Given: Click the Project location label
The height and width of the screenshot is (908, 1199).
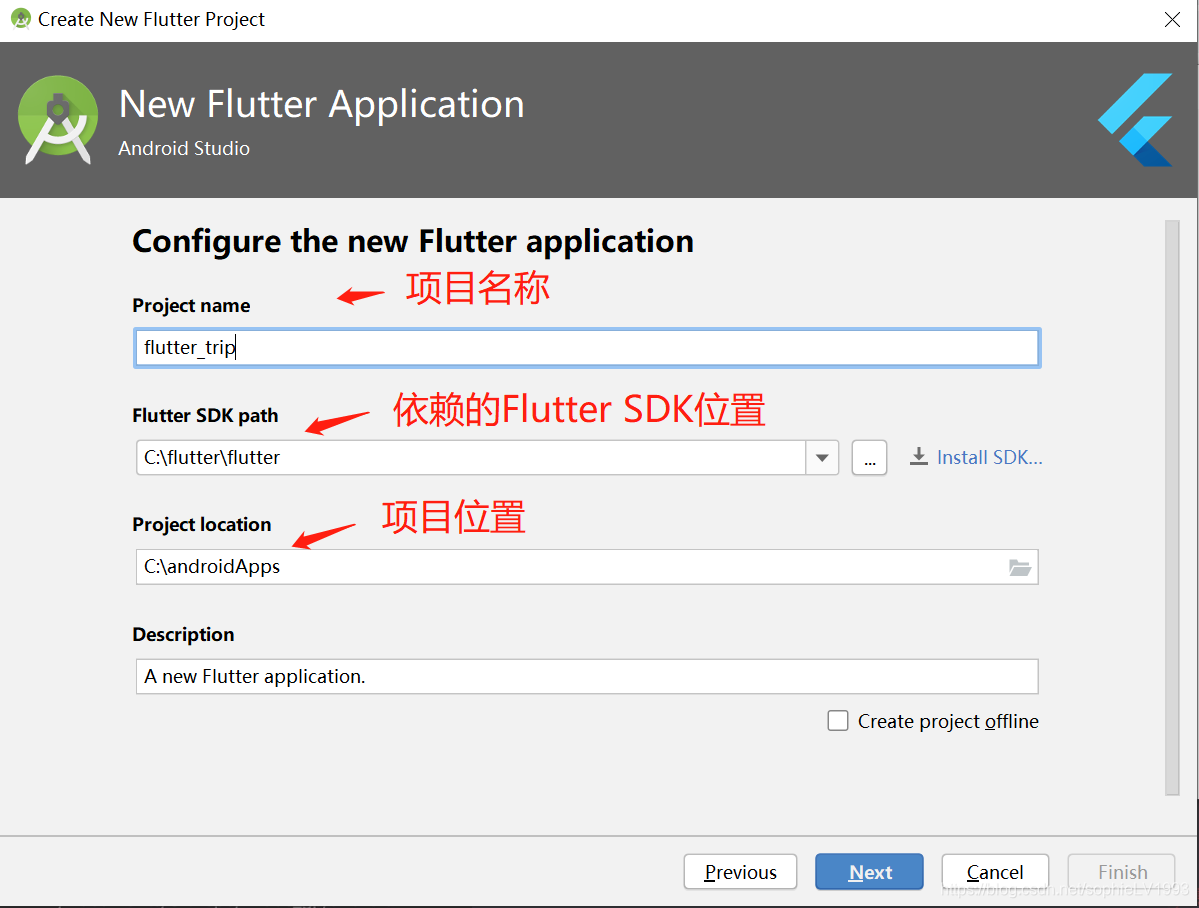Looking at the screenshot, I should [202, 525].
